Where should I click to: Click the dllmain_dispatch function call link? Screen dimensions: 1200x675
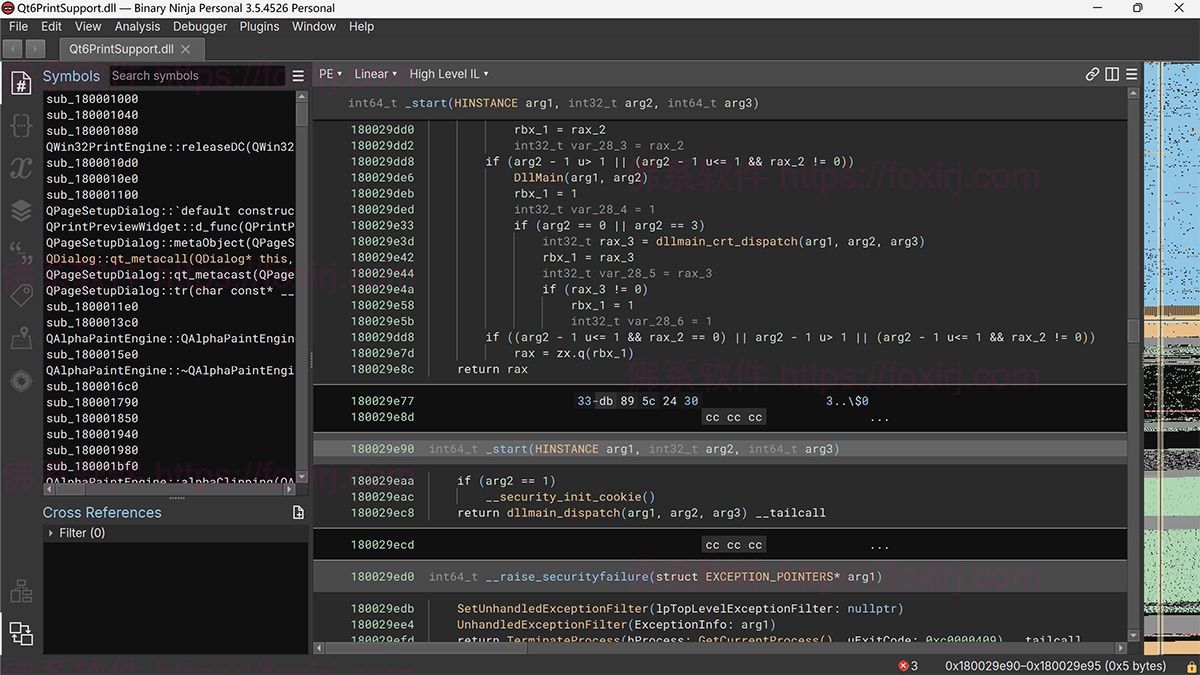[x=560, y=513]
